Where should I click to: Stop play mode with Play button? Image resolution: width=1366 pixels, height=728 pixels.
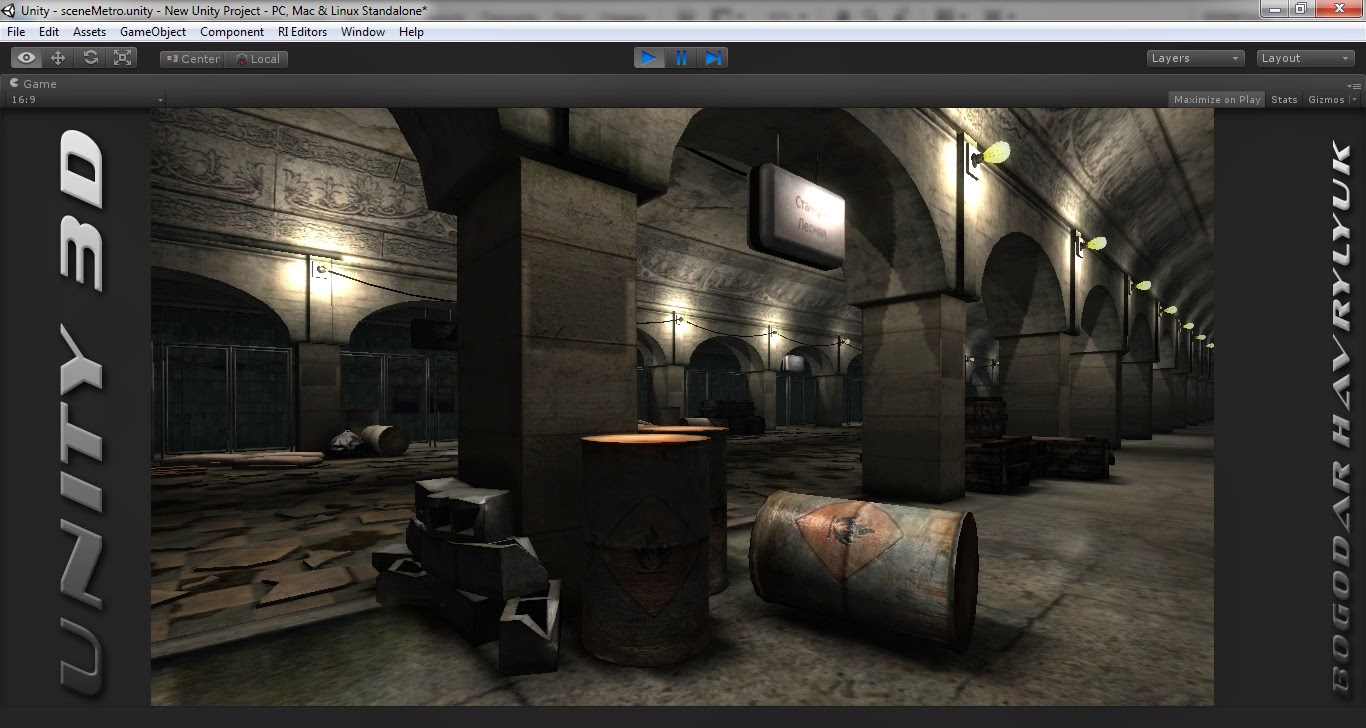click(649, 58)
